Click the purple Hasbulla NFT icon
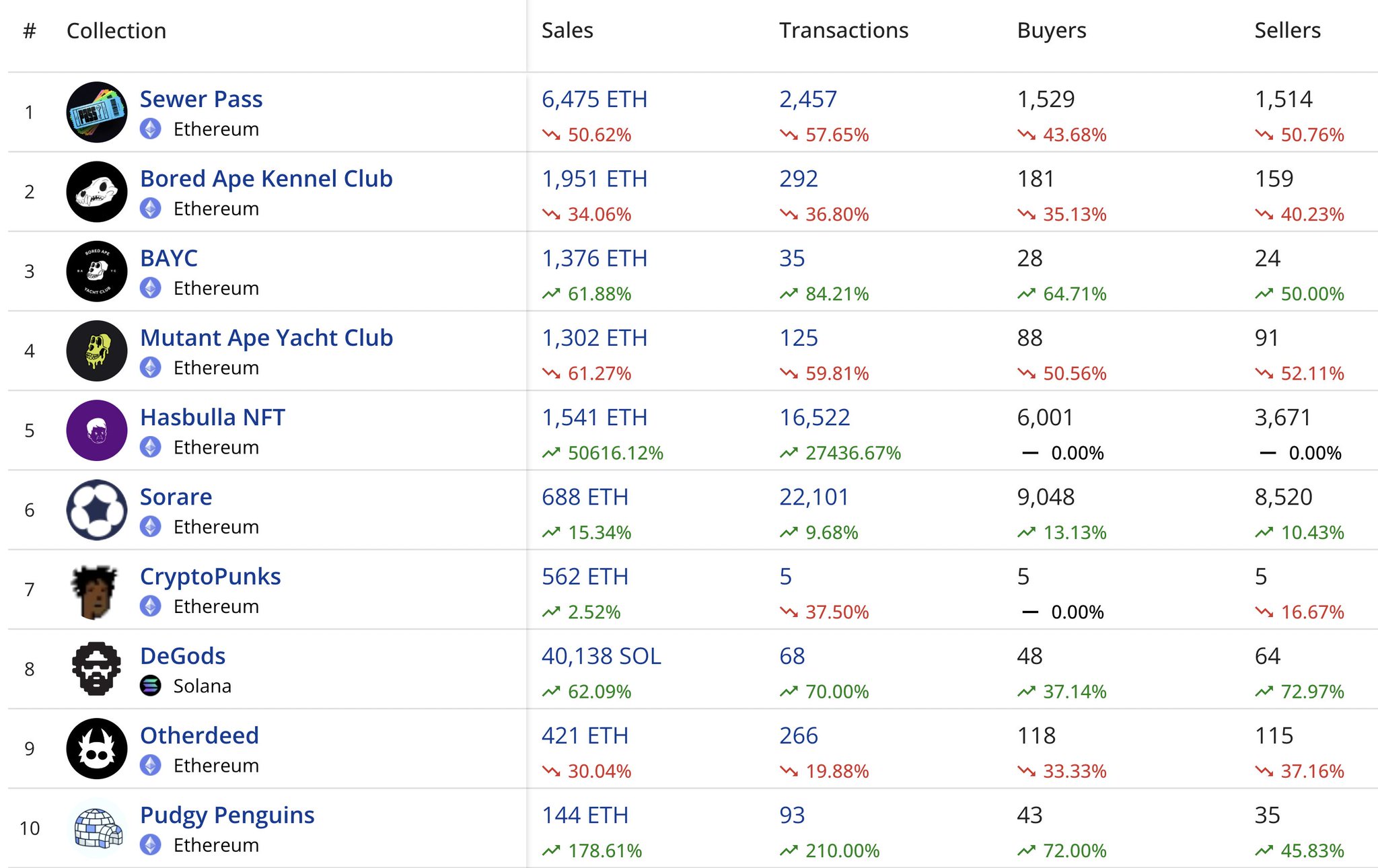The image size is (1378, 868). 97,431
